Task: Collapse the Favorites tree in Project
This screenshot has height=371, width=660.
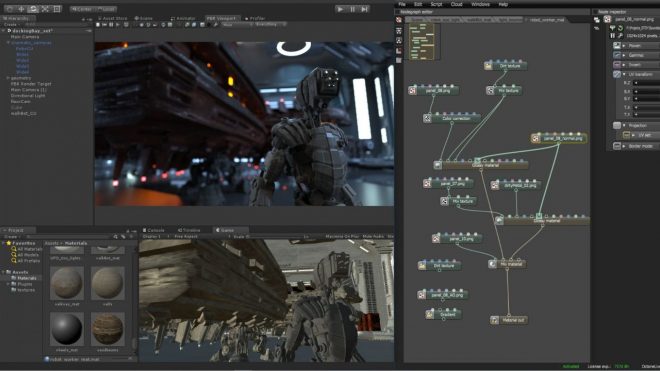Action: 4,243
